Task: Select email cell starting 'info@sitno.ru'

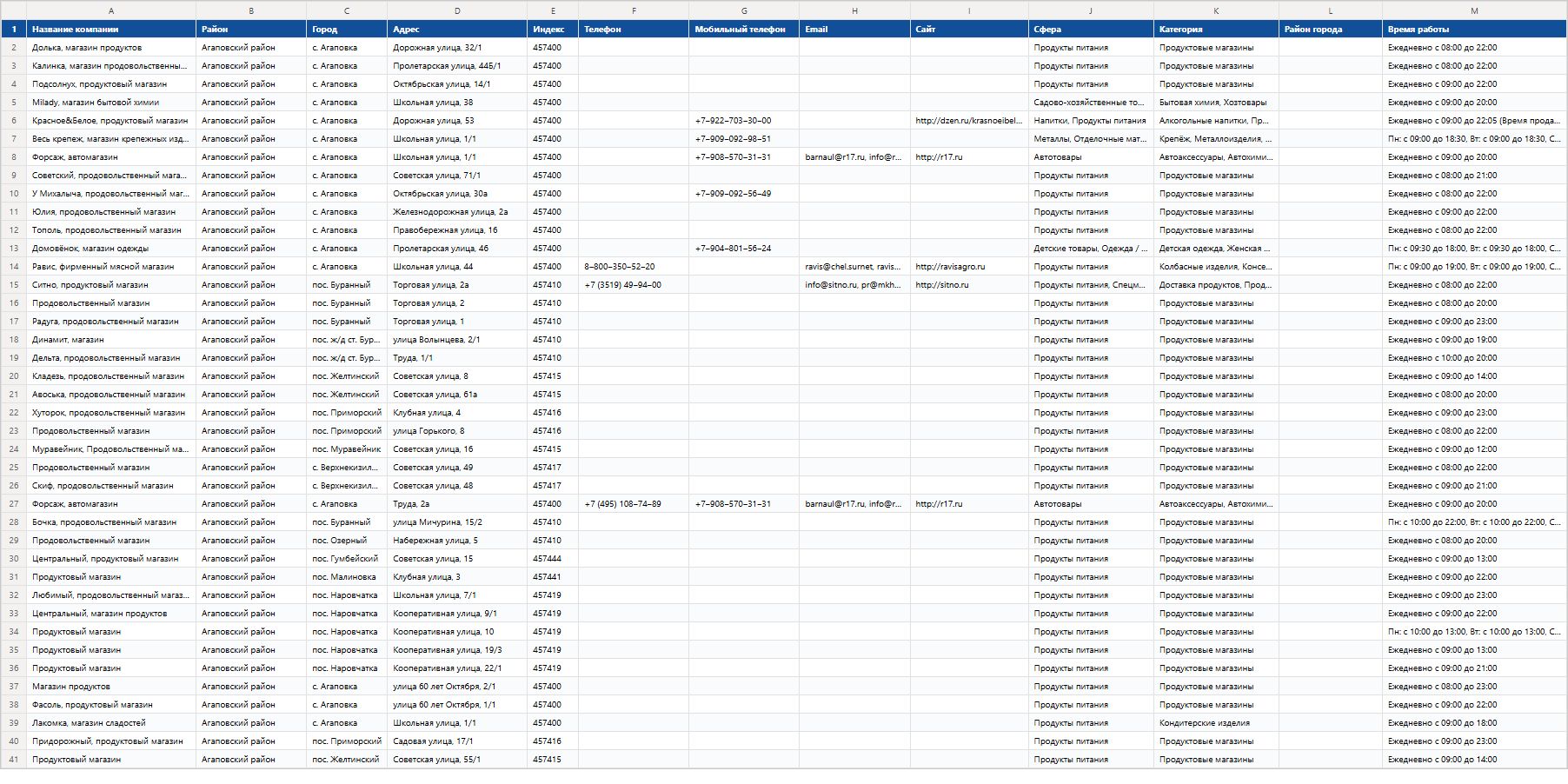Action: pyautogui.click(x=854, y=285)
